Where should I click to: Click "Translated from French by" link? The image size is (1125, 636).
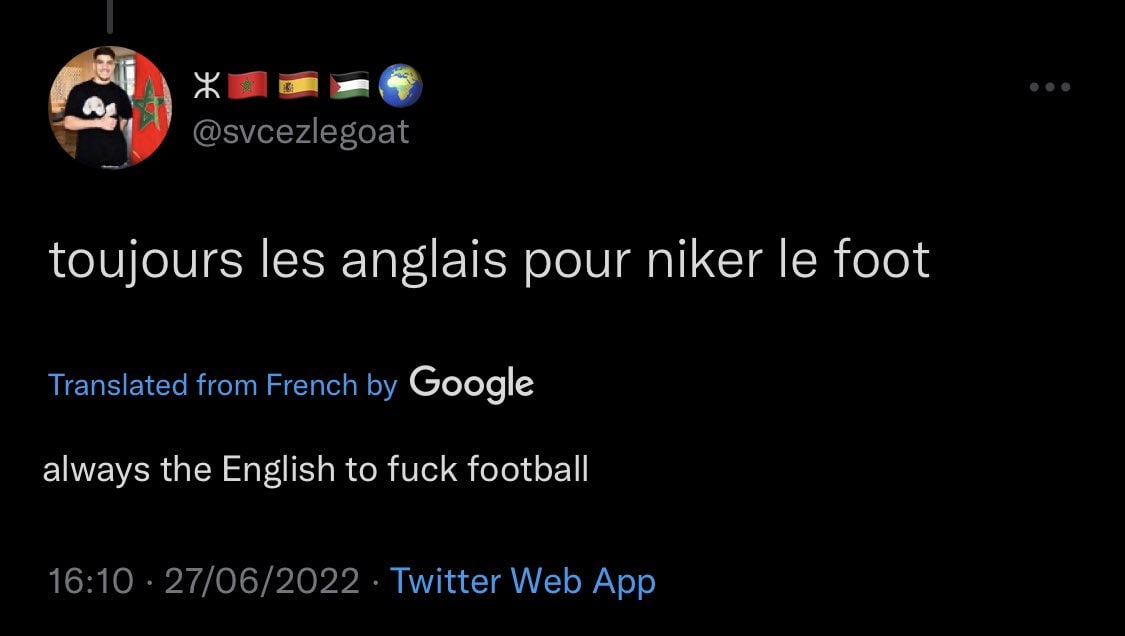coord(222,385)
